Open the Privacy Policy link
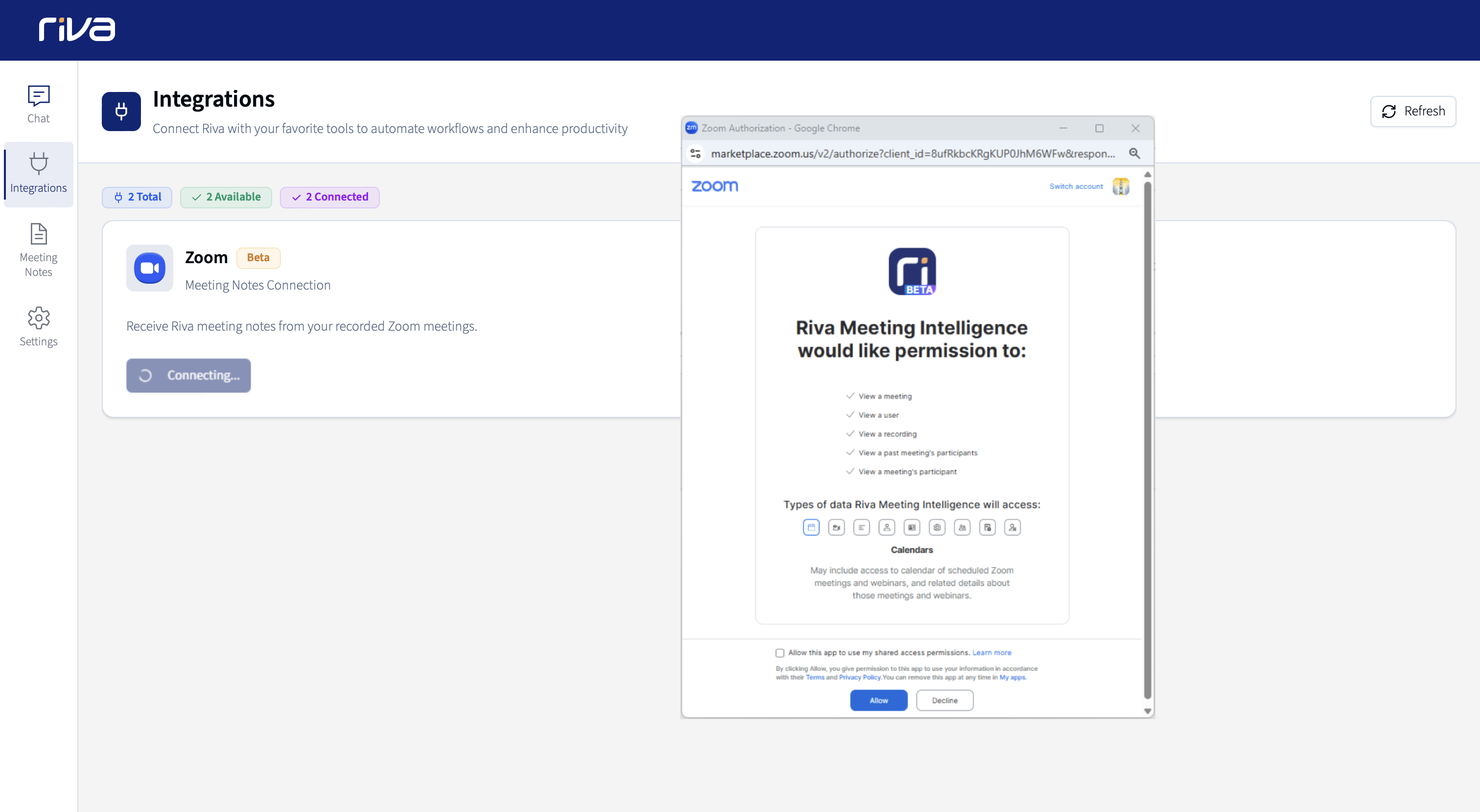 [x=859, y=677]
